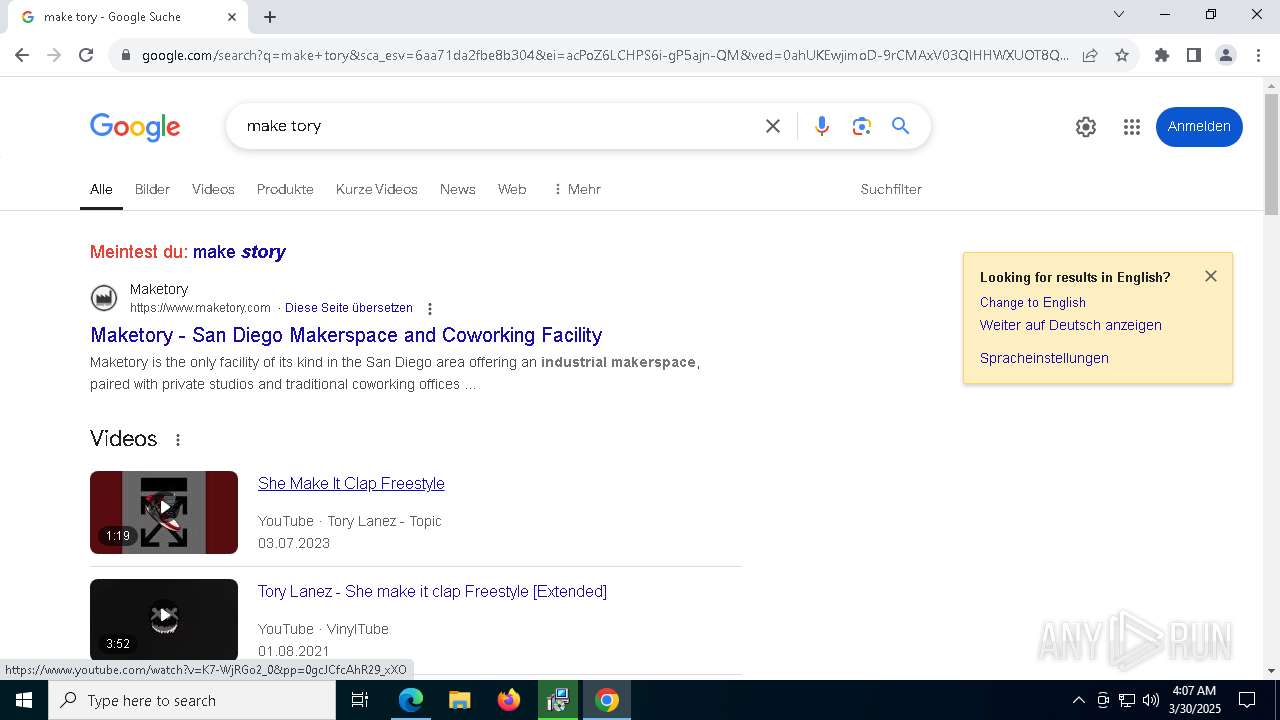
Task: Go back to the previous page
Action: coord(22,55)
